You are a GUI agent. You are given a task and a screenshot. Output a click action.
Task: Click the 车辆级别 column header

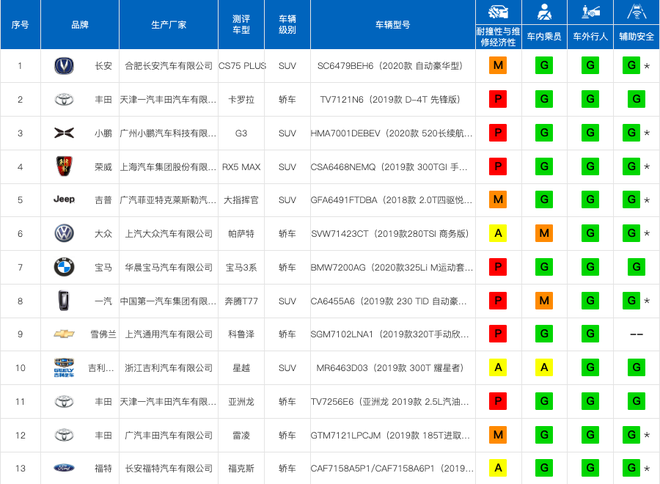(x=287, y=24)
